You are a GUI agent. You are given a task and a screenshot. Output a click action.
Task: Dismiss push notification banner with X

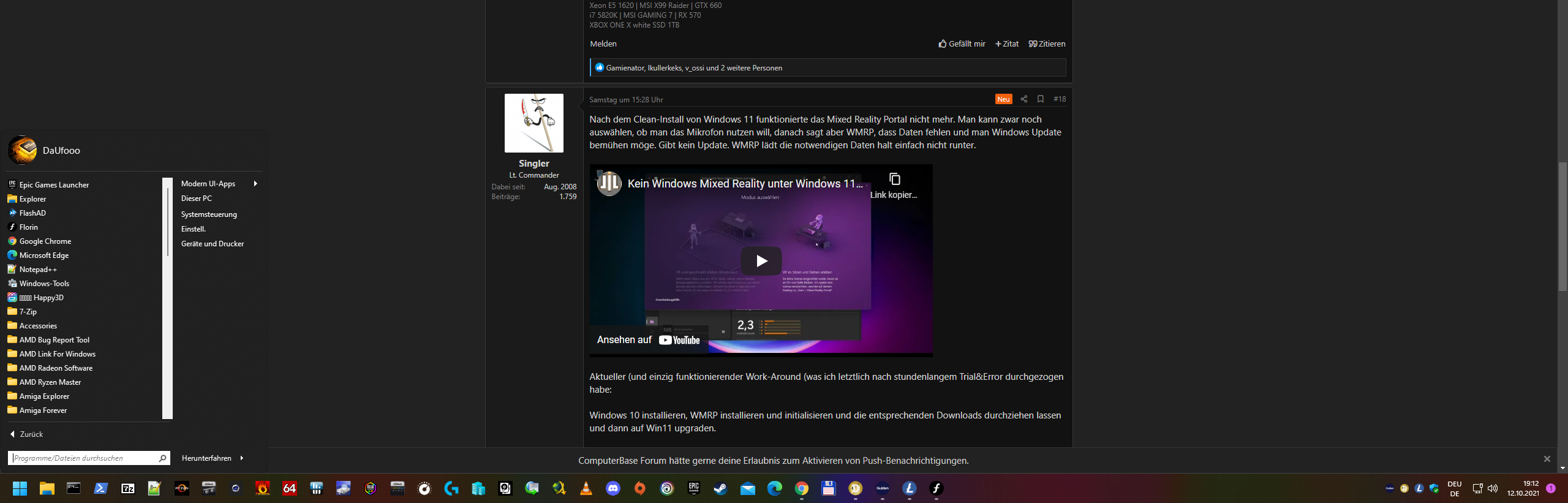[x=1547, y=459]
